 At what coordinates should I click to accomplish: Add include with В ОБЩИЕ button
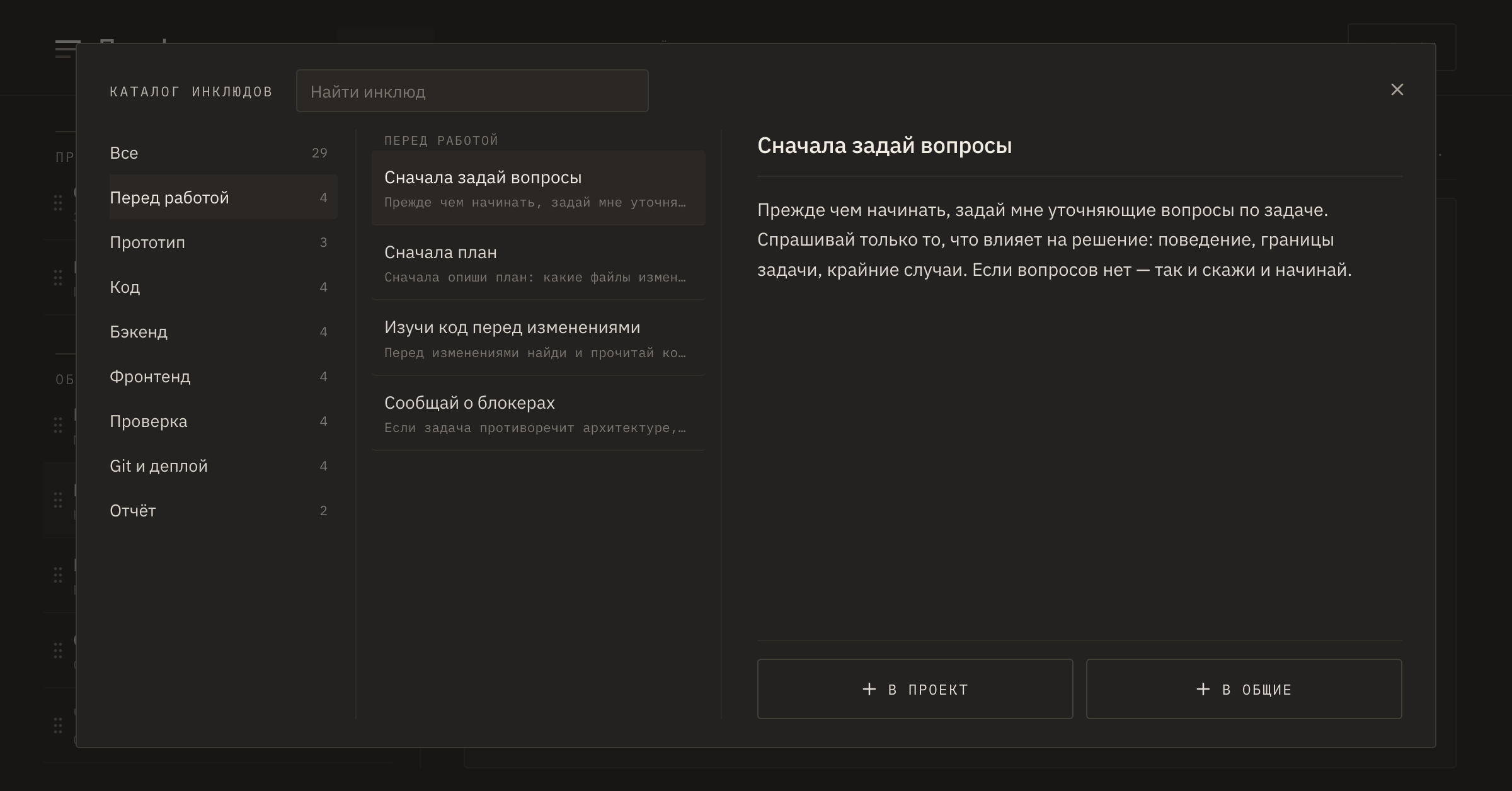click(1244, 689)
